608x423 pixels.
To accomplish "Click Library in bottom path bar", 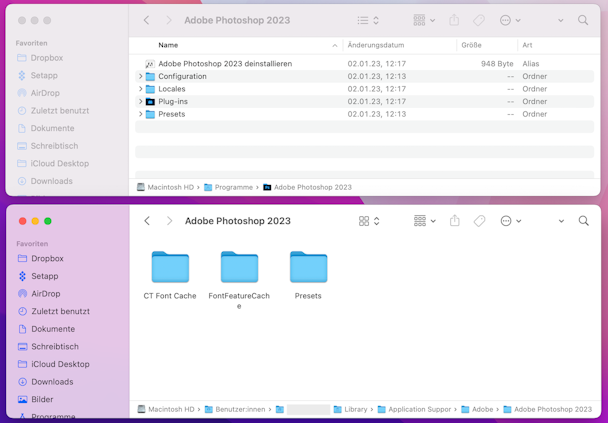I will (351, 409).
